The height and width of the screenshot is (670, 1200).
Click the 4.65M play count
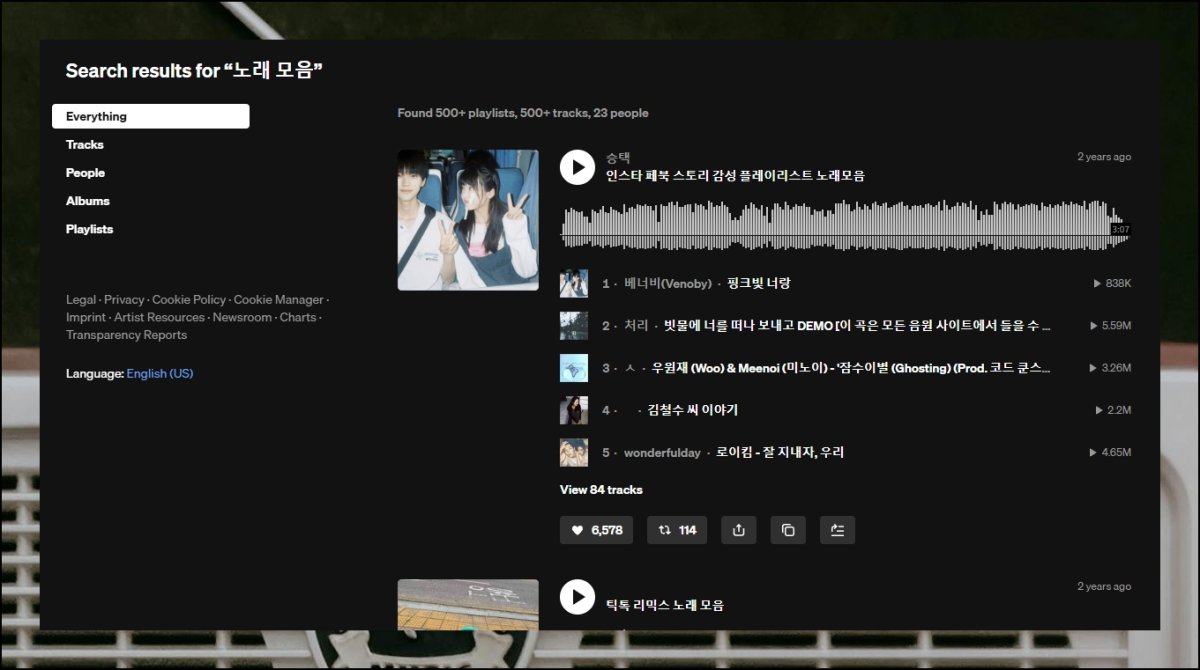(x=1110, y=453)
